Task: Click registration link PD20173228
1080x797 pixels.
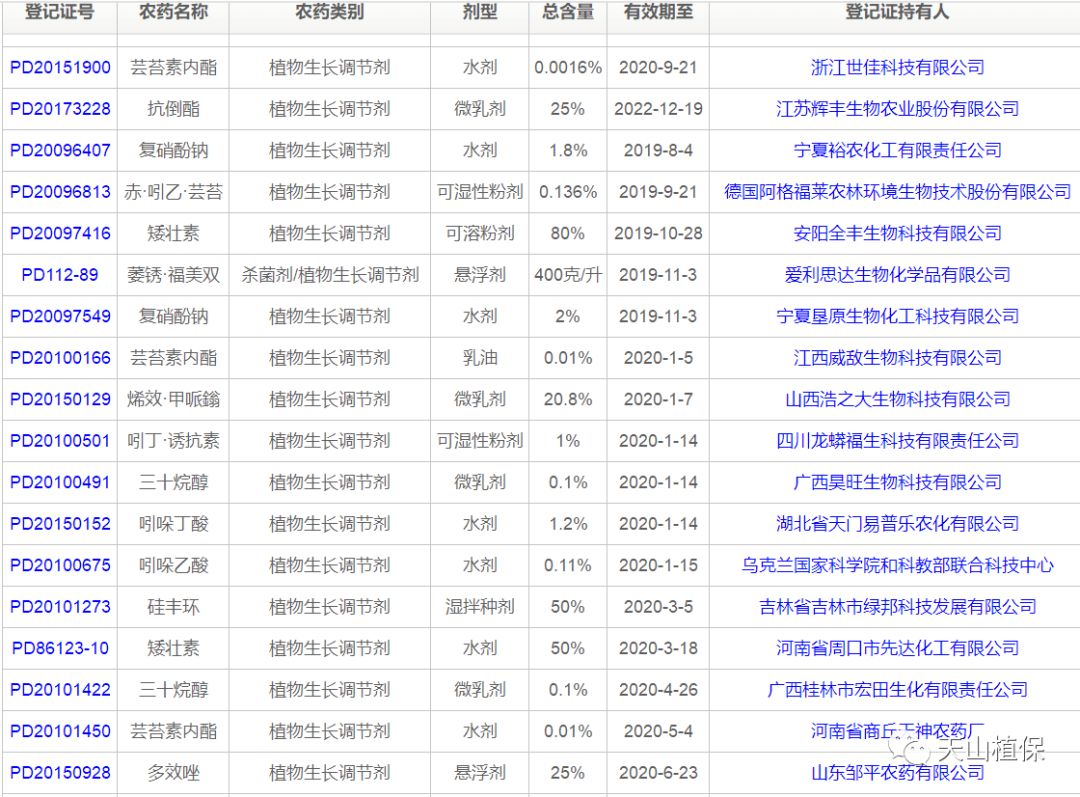Action: [x=60, y=109]
